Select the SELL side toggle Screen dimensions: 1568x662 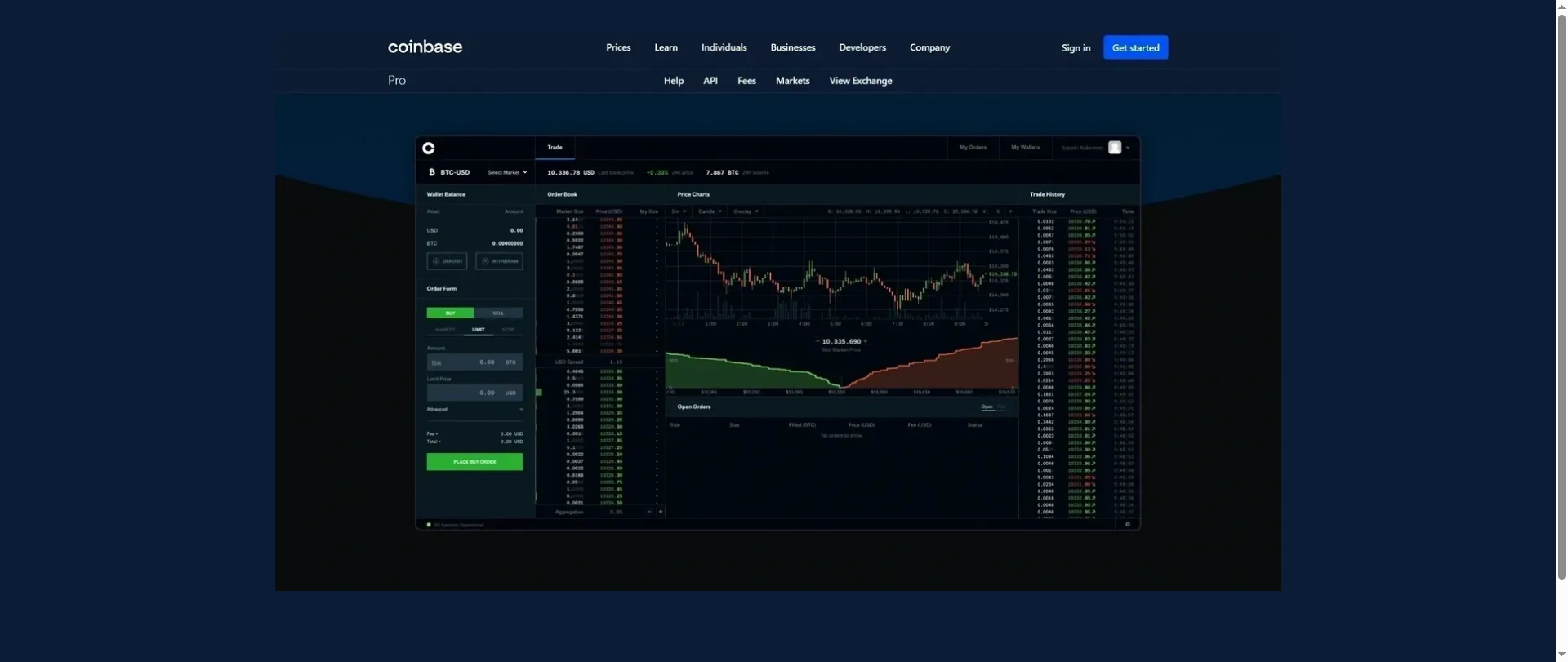coord(498,313)
